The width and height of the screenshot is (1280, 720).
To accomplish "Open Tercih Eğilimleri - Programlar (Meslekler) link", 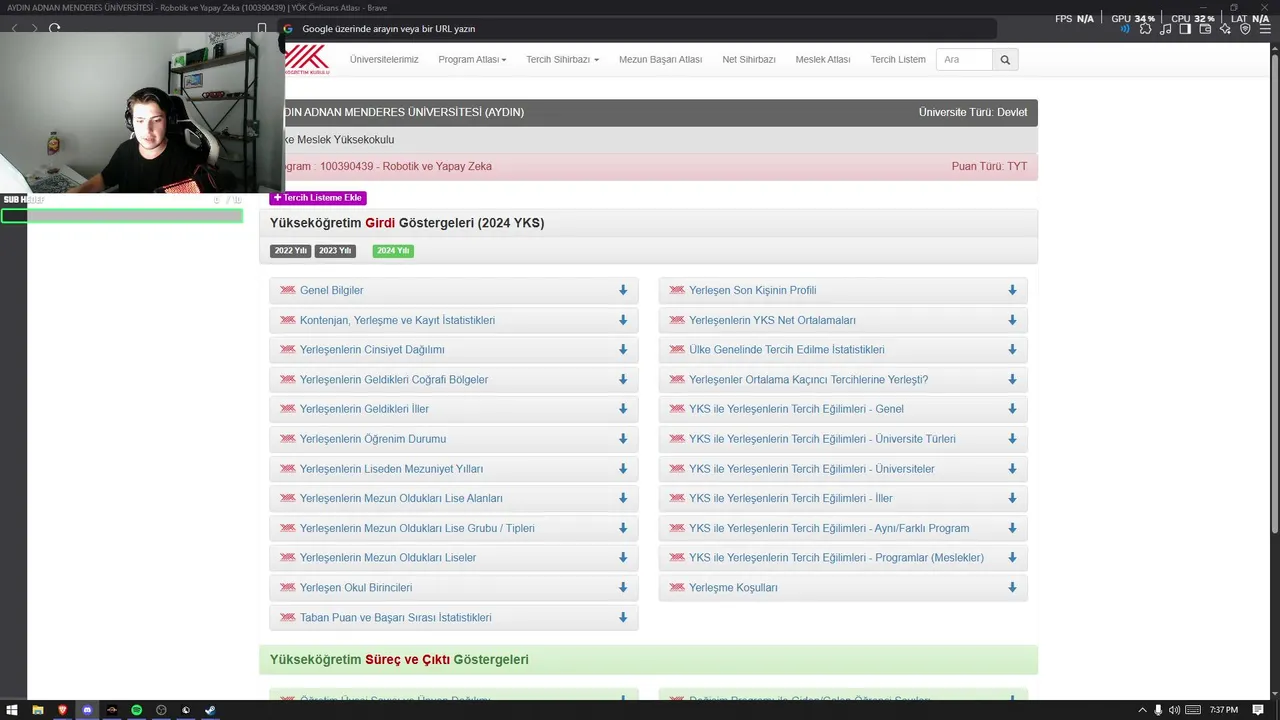I will tap(836, 558).
